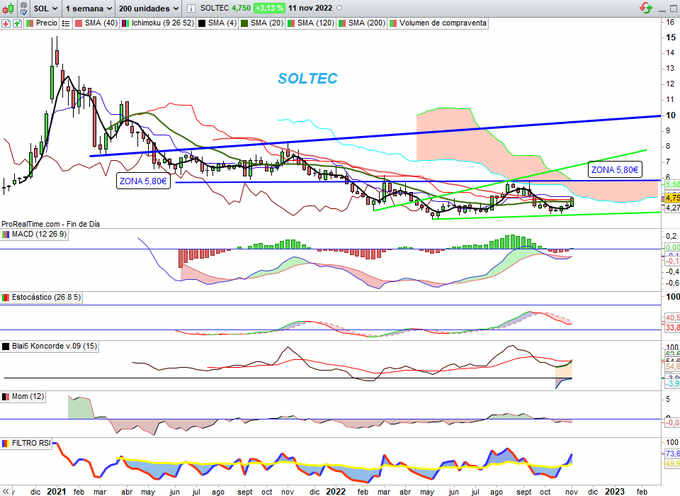The image size is (680, 496).
Task: Open SMA (120) indicator settings
Action: pos(315,23)
